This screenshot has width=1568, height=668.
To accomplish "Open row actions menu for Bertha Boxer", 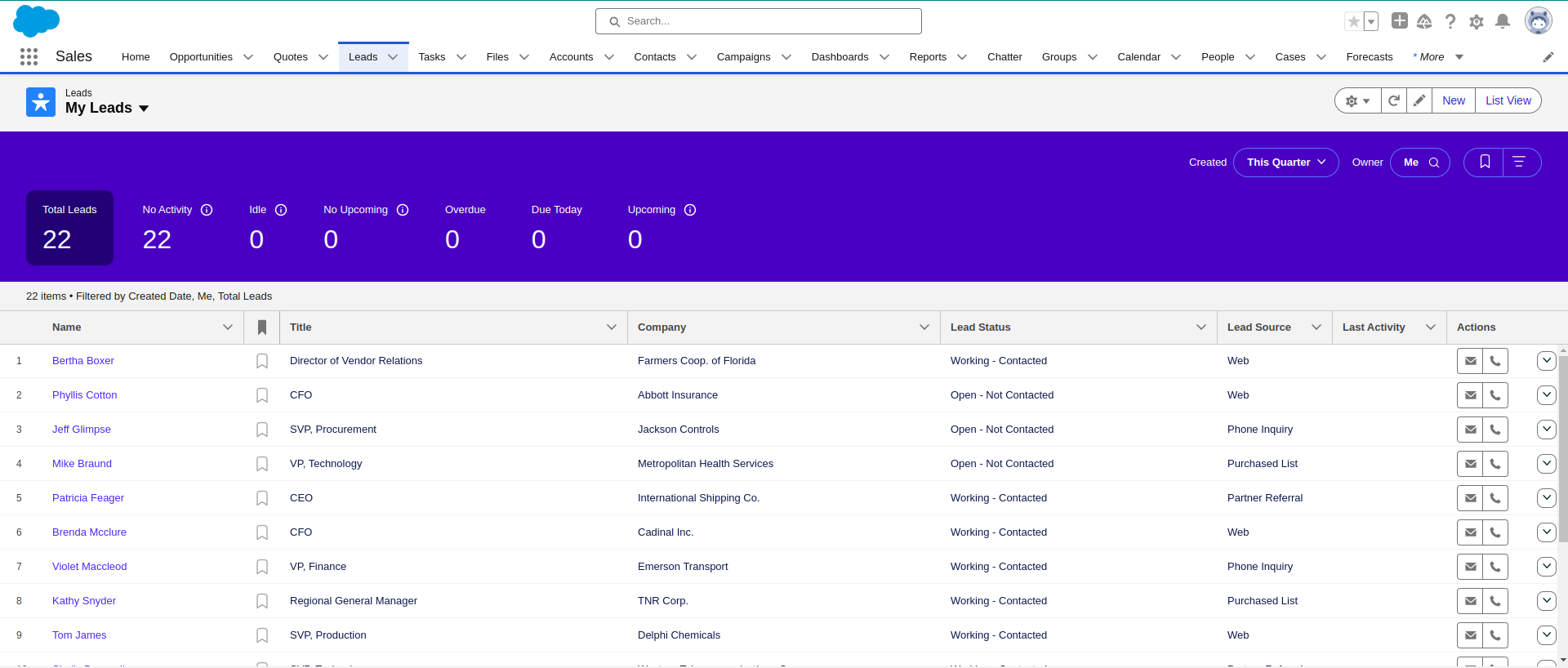I will 1547,361.
